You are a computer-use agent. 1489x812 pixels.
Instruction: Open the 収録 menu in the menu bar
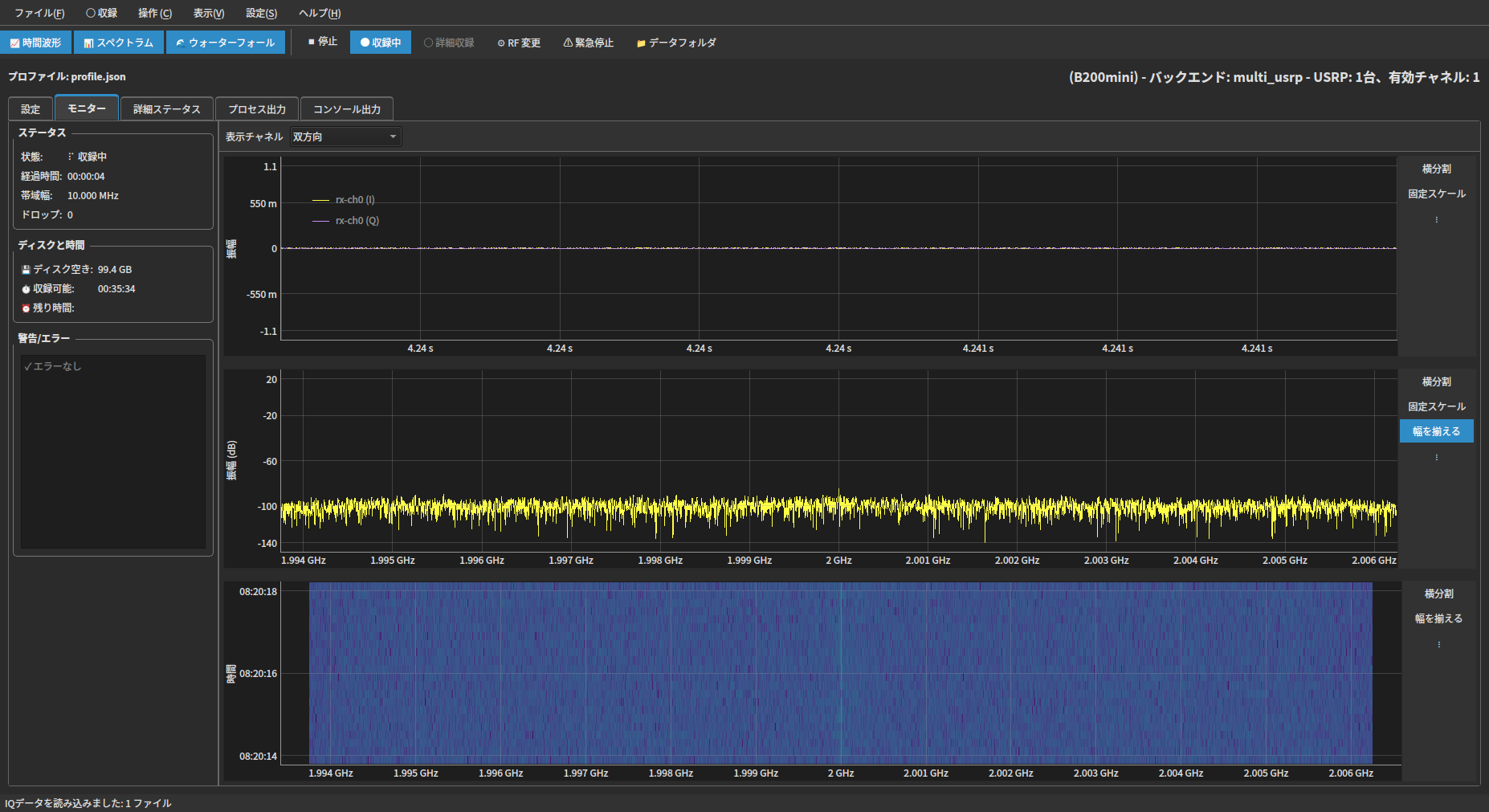(102, 13)
